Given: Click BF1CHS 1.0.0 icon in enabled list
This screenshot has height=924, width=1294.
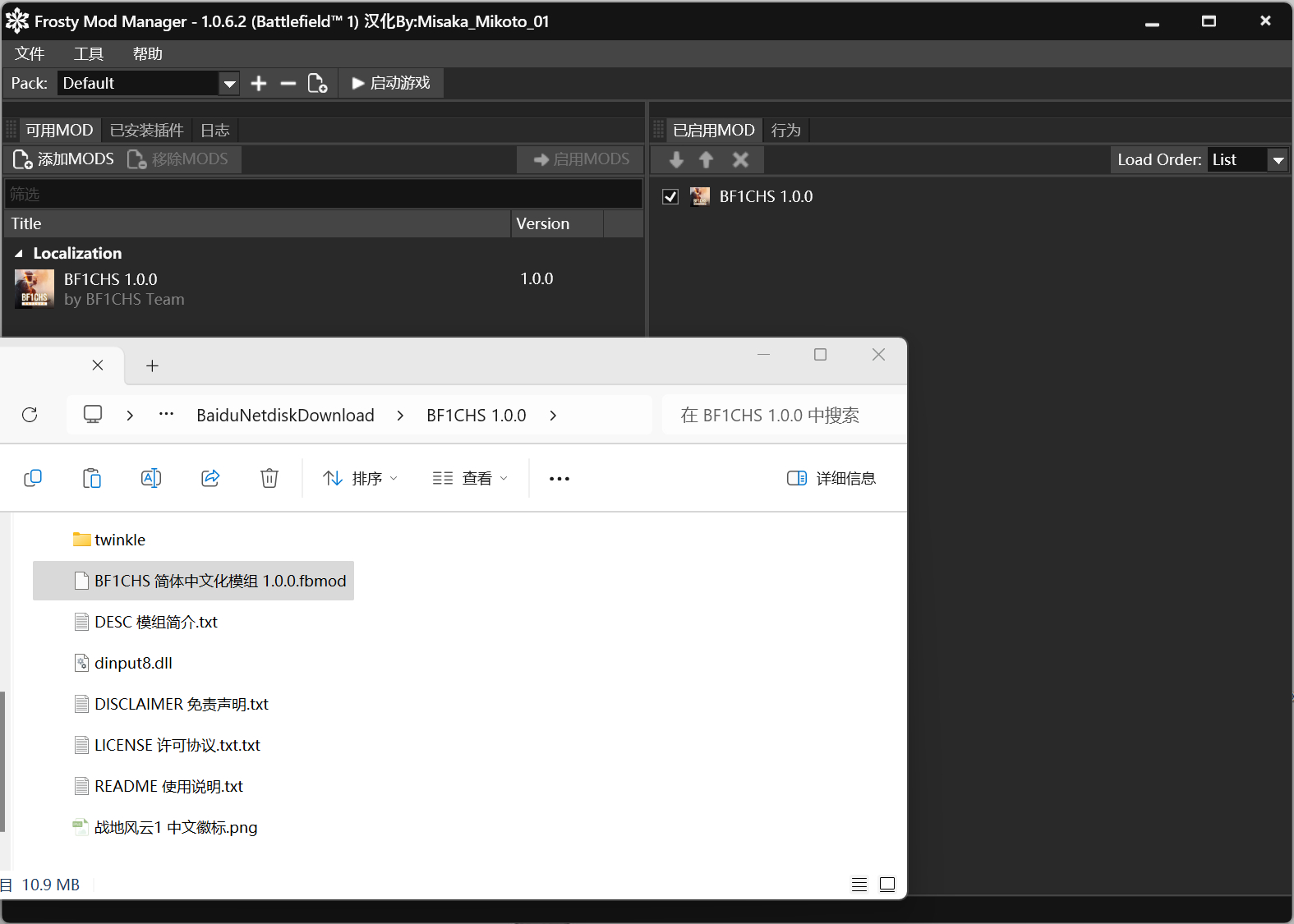Looking at the screenshot, I should [700, 196].
